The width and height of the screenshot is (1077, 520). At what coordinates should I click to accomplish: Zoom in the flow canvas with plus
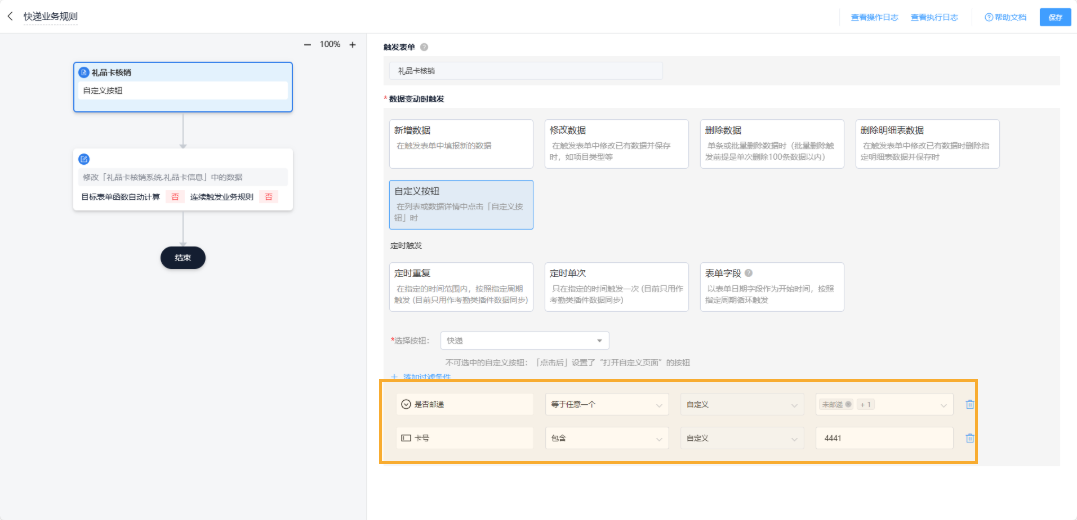click(x=352, y=45)
